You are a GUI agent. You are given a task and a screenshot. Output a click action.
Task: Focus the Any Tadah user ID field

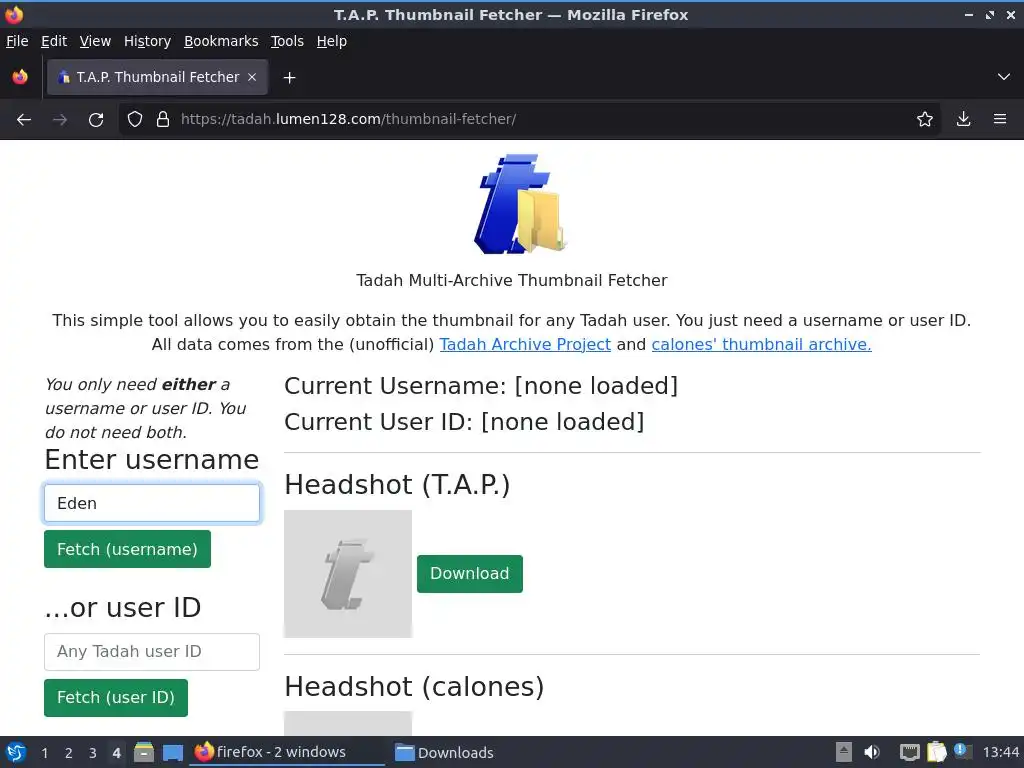tap(152, 652)
